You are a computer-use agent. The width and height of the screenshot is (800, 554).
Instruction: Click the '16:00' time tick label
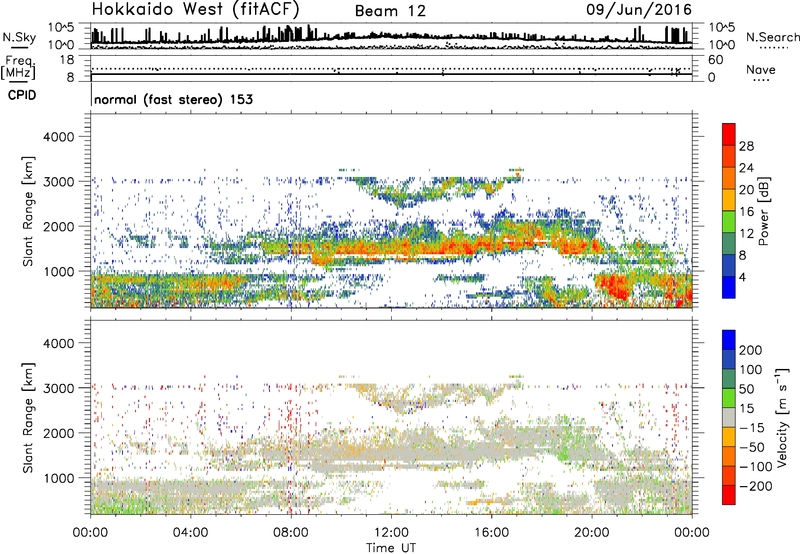(x=491, y=533)
